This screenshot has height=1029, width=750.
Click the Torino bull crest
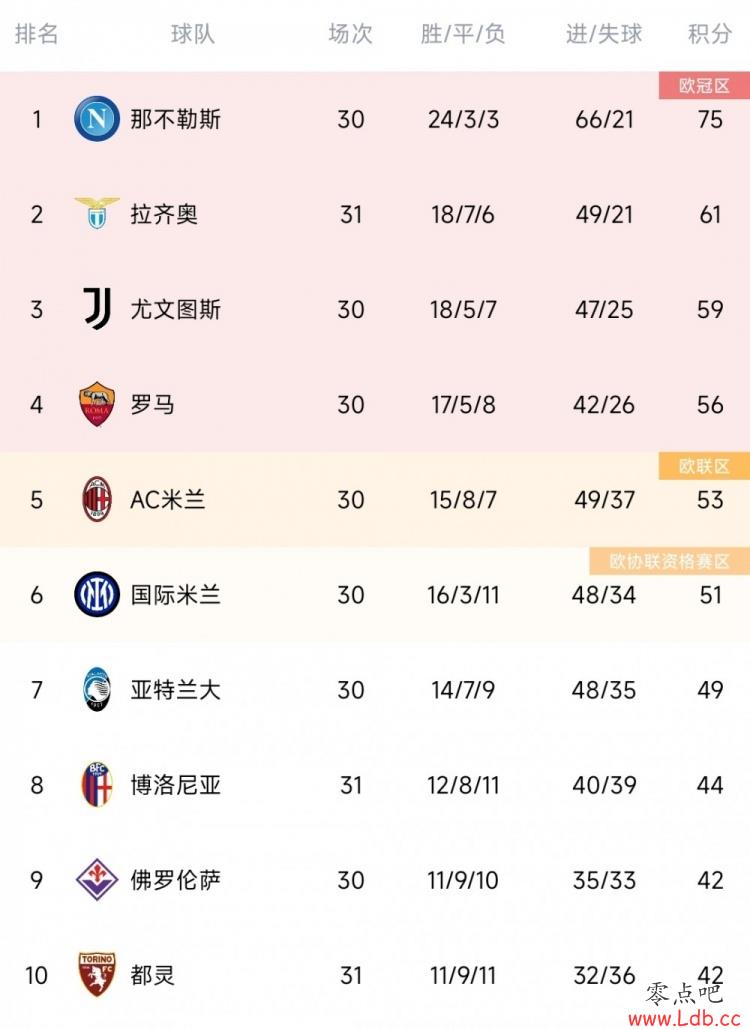pyautogui.click(x=96, y=975)
